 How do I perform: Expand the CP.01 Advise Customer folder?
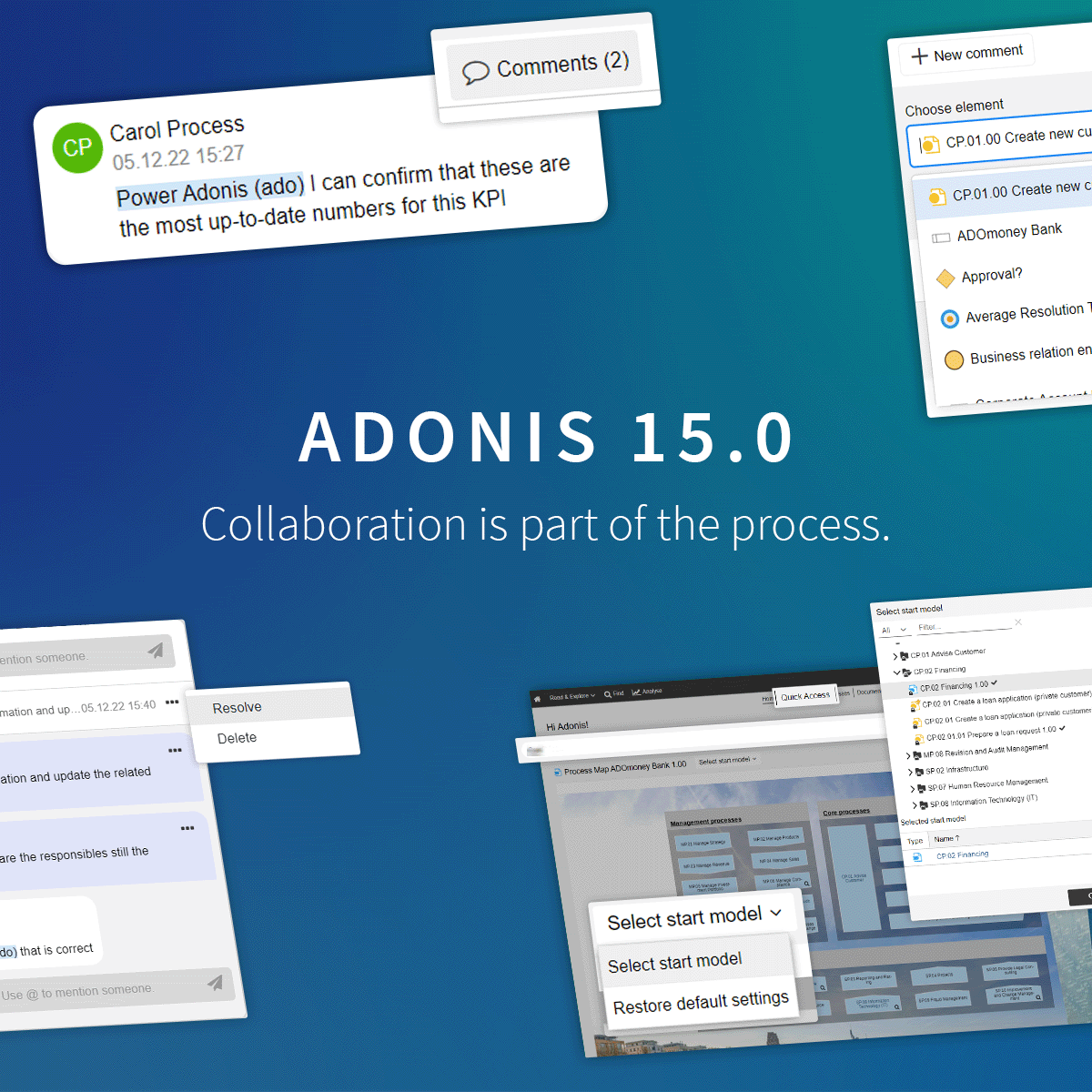pyautogui.click(x=895, y=656)
